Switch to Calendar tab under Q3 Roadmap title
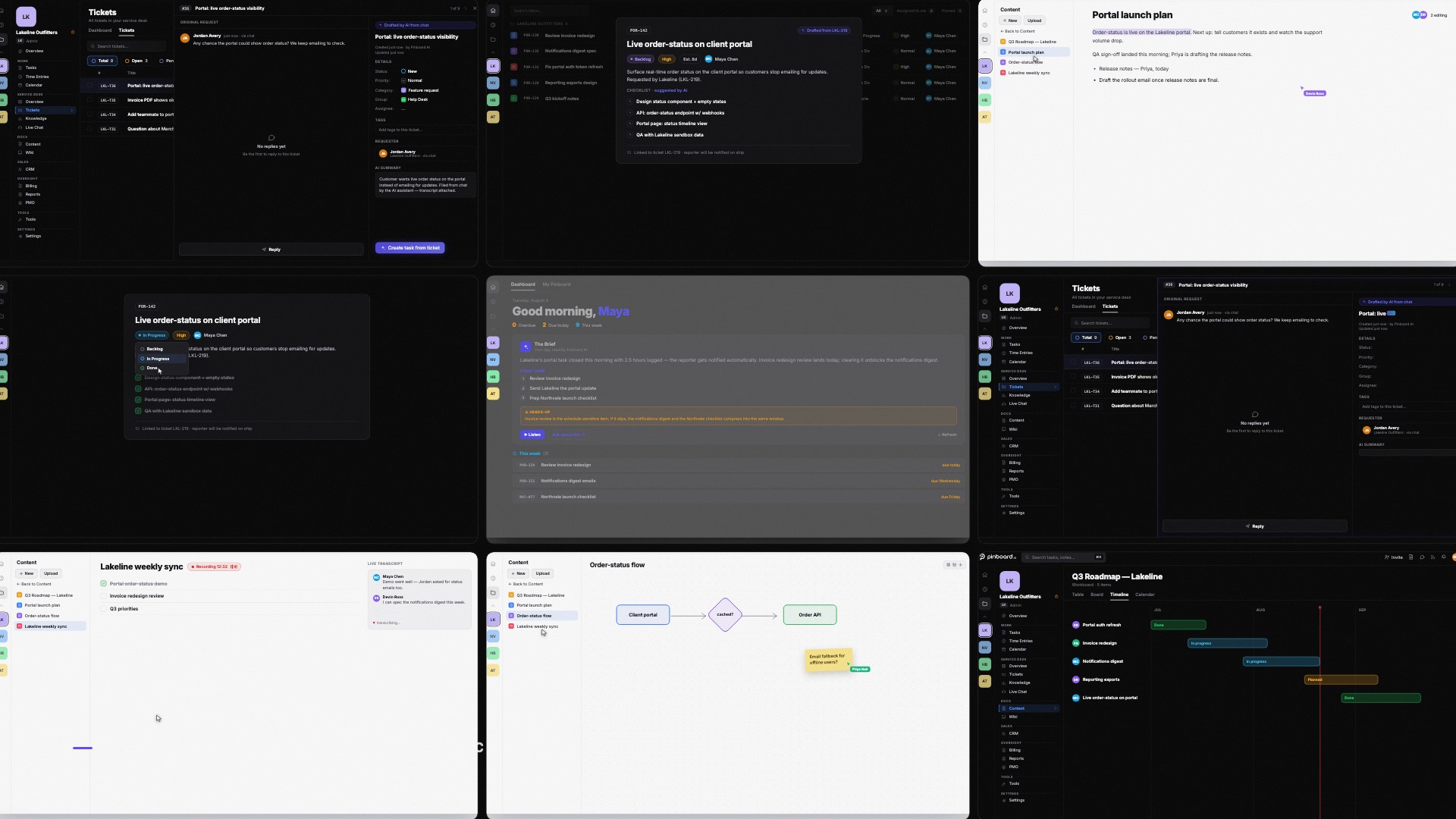Screen dimensions: 1456x819 click(1145, 595)
